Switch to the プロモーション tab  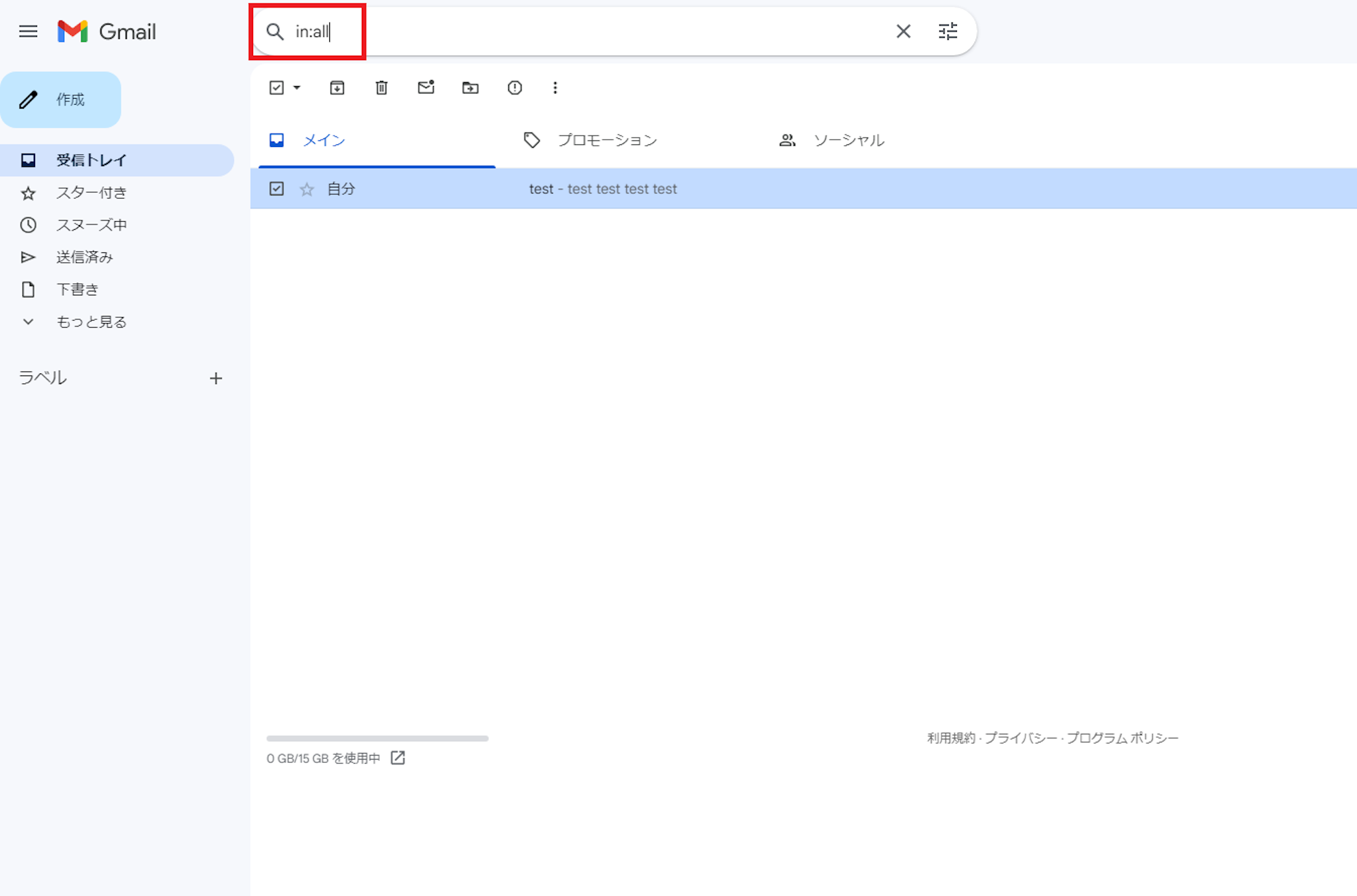(606, 140)
